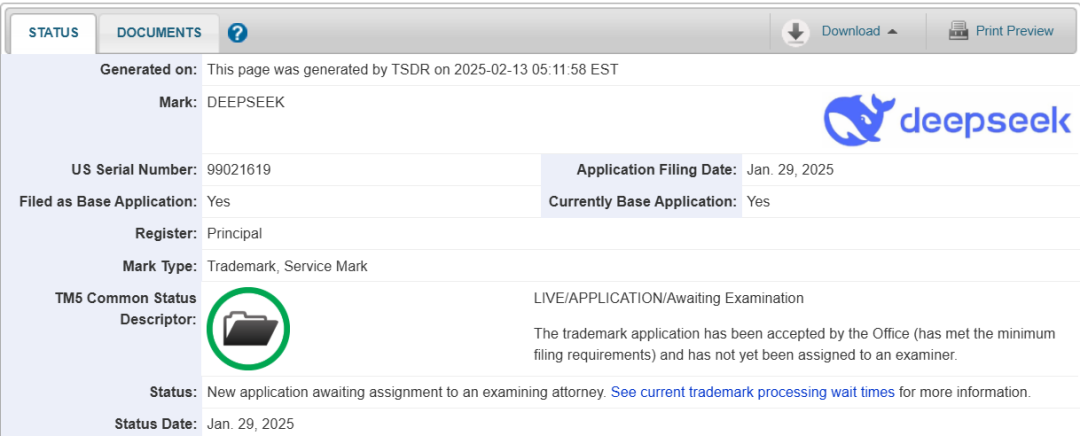Click the TSDR generated timestamp text

coord(413,70)
